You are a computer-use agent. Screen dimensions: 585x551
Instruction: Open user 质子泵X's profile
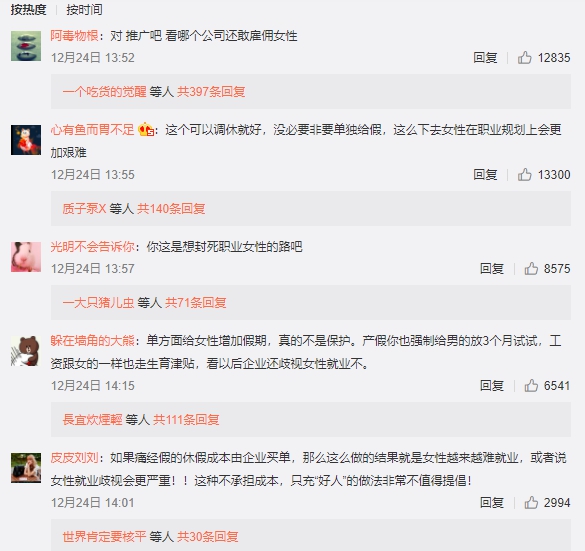coord(84,209)
